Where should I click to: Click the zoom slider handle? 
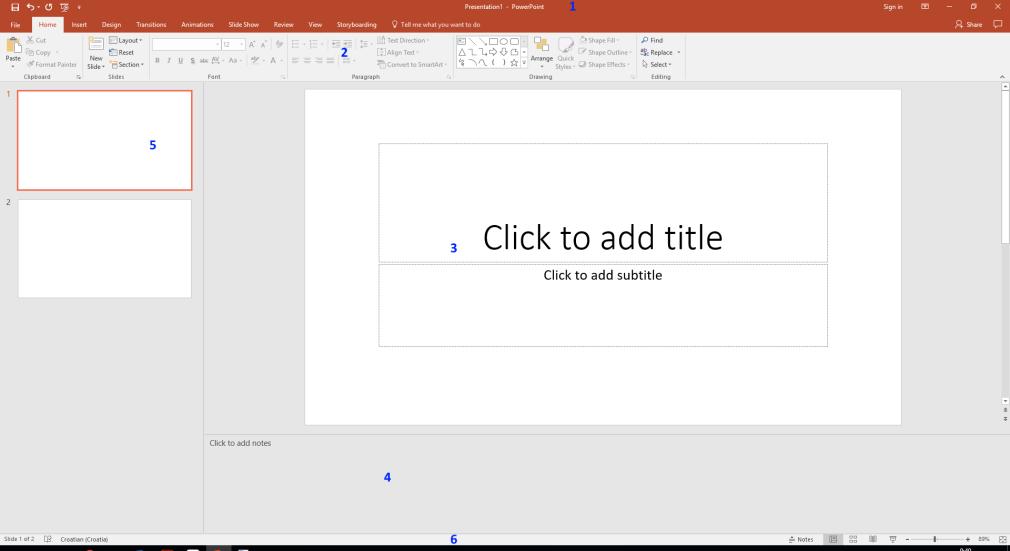pos(935,539)
